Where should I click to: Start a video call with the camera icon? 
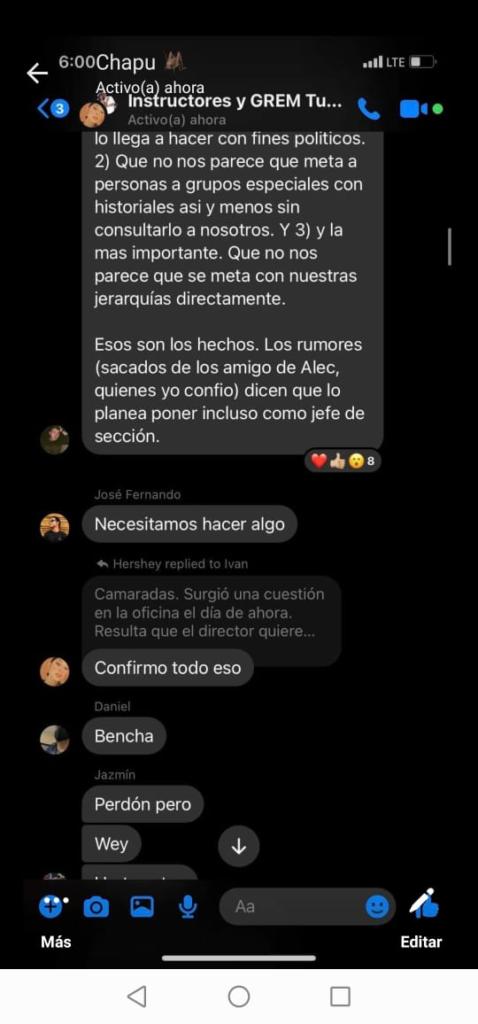(413, 109)
